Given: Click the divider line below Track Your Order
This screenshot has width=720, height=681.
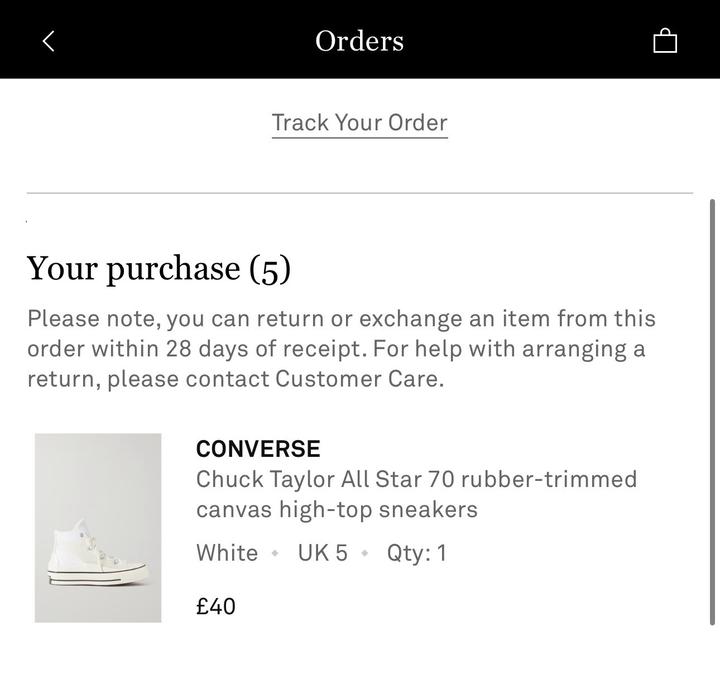Looking at the screenshot, I should click(x=359, y=192).
